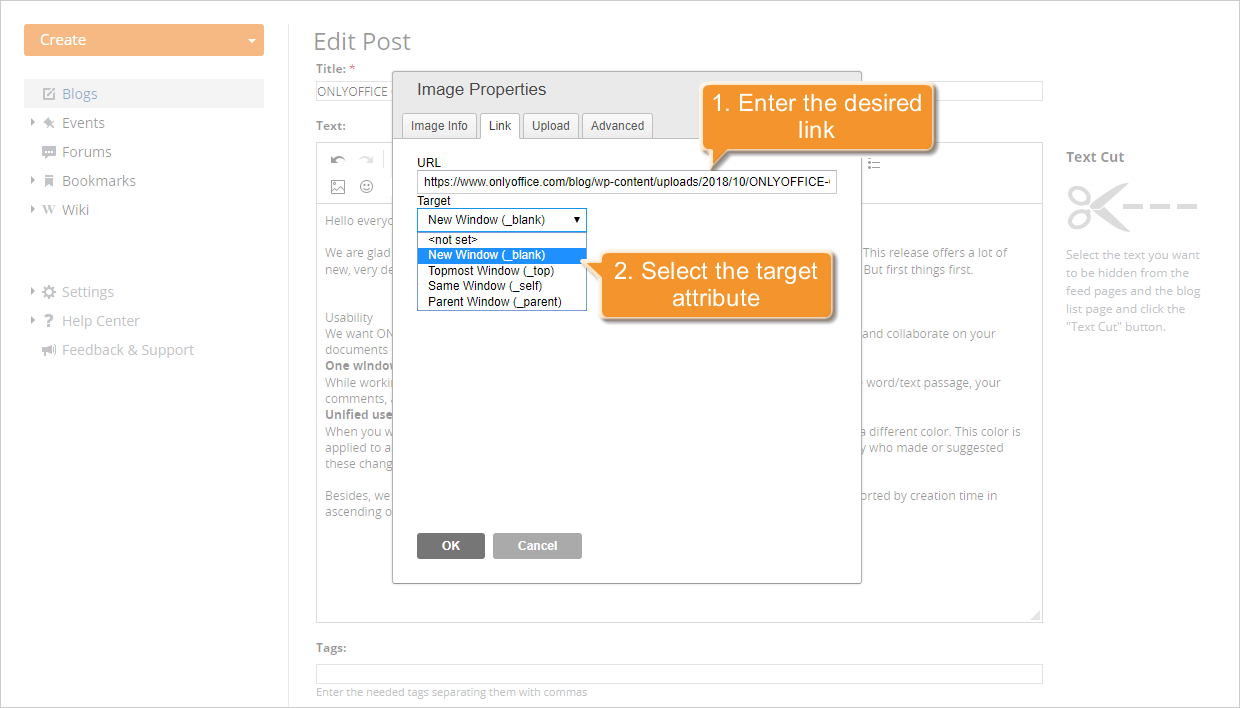Open the Wiki section icon
1240x708 pixels.
[x=49, y=209]
